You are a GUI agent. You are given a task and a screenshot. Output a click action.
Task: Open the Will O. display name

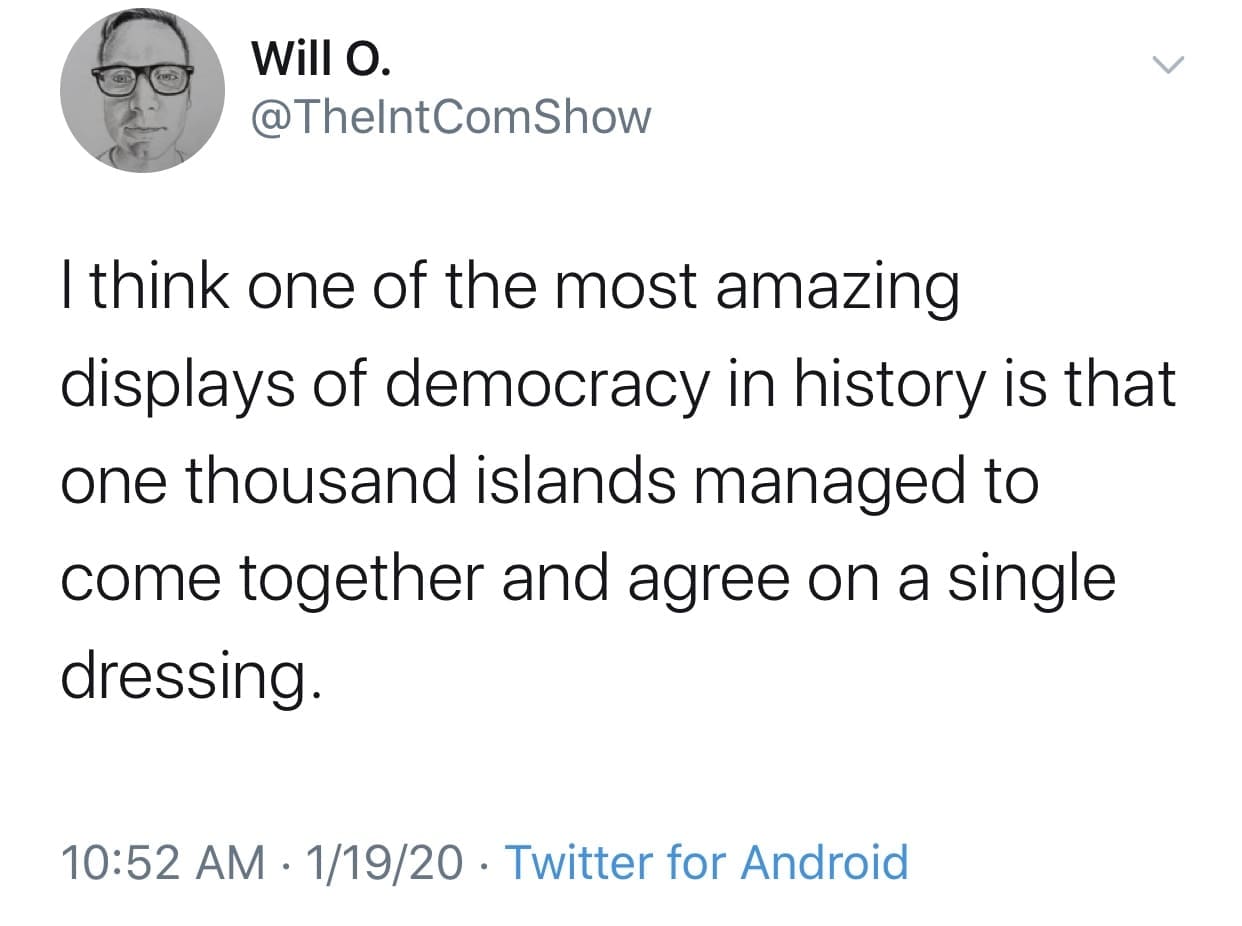click(322, 60)
